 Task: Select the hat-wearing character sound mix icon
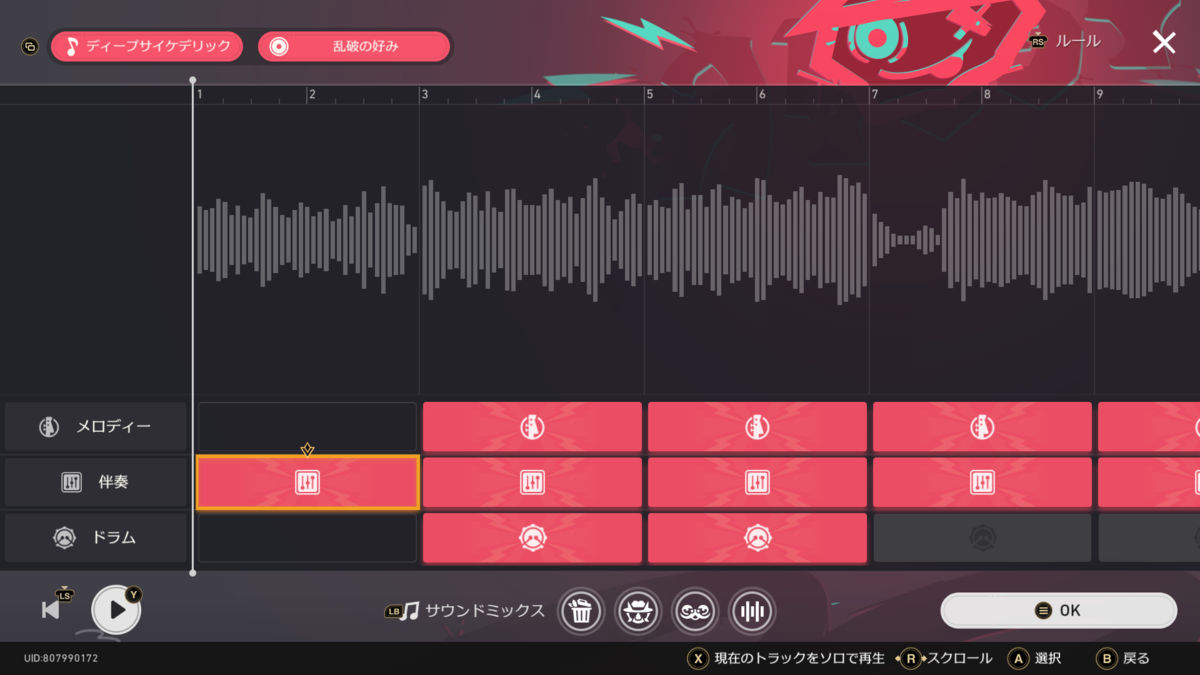pos(638,611)
